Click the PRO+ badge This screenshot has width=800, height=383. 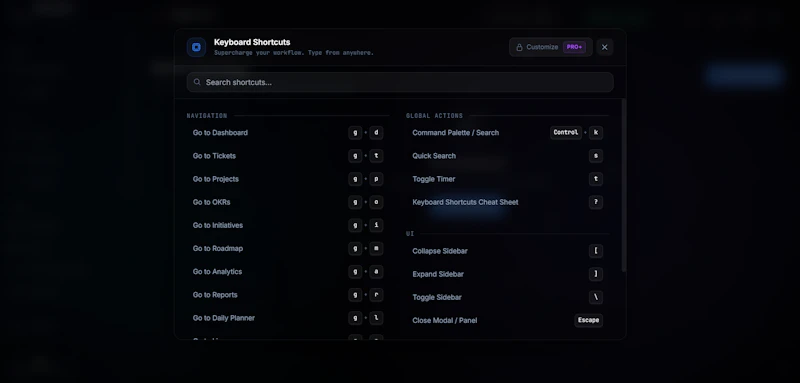(x=574, y=47)
